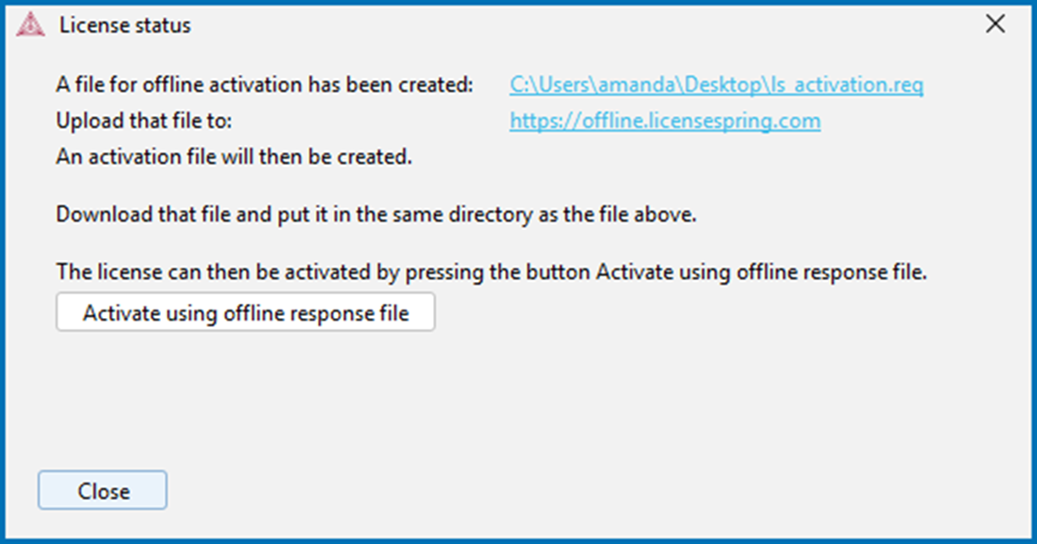The width and height of the screenshot is (1037, 544).
Task: Click the 'The license can then be activated' text
Action: [491, 272]
